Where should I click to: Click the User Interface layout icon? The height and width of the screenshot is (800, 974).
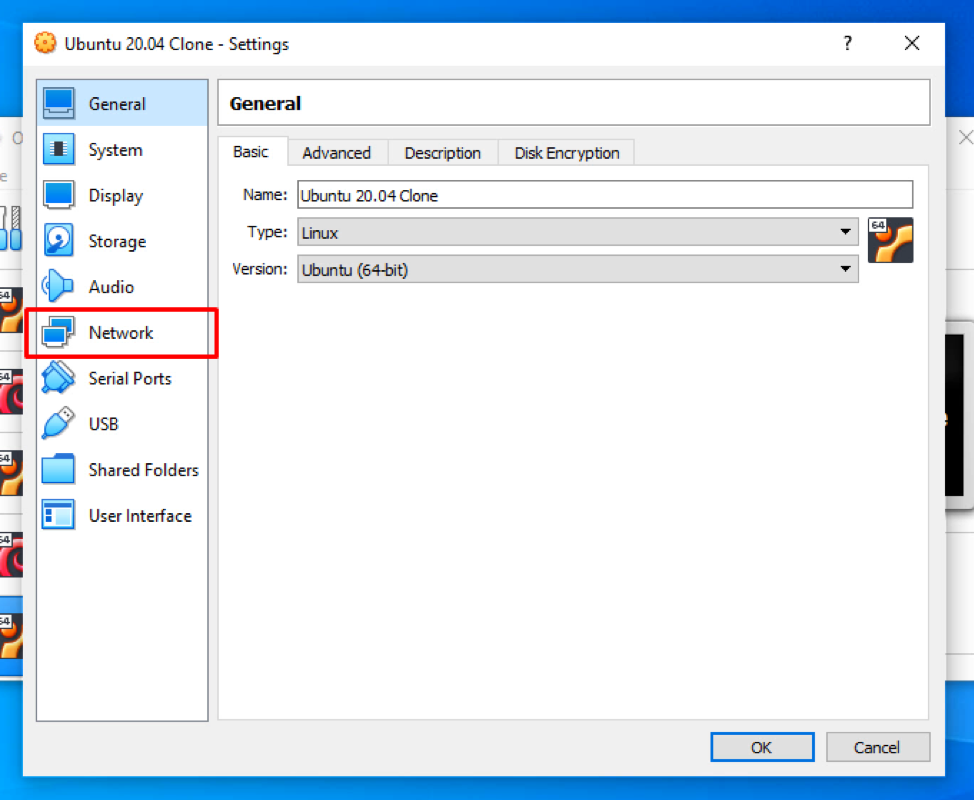(x=58, y=515)
